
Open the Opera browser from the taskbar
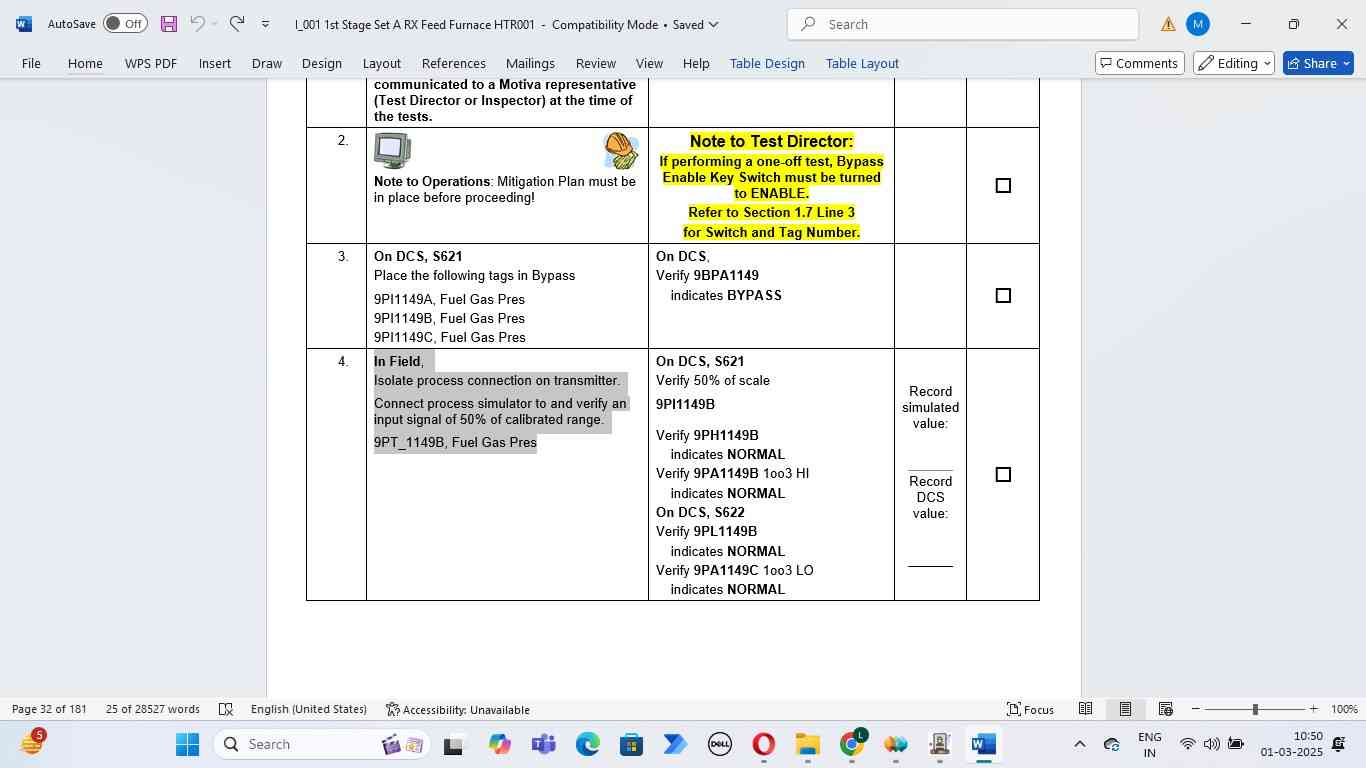(x=763, y=744)
